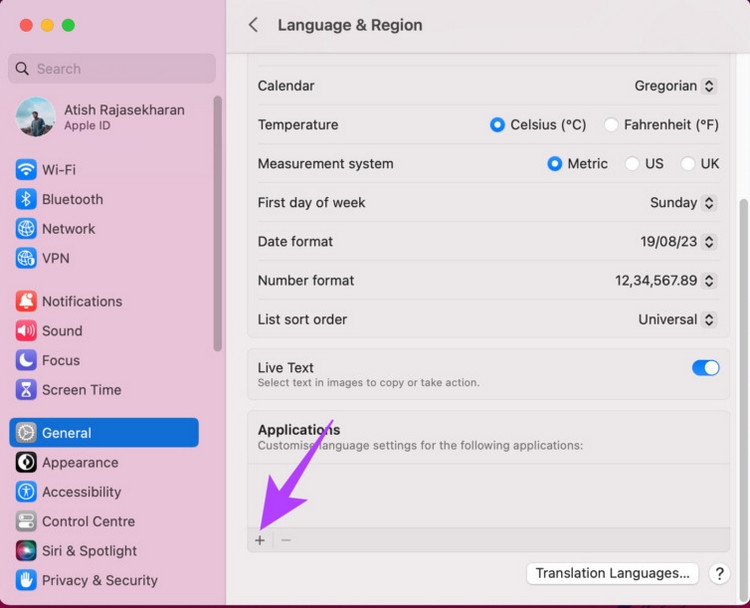
Task: Click the Wi-Fi icon in sidebar
Action: 26,170
